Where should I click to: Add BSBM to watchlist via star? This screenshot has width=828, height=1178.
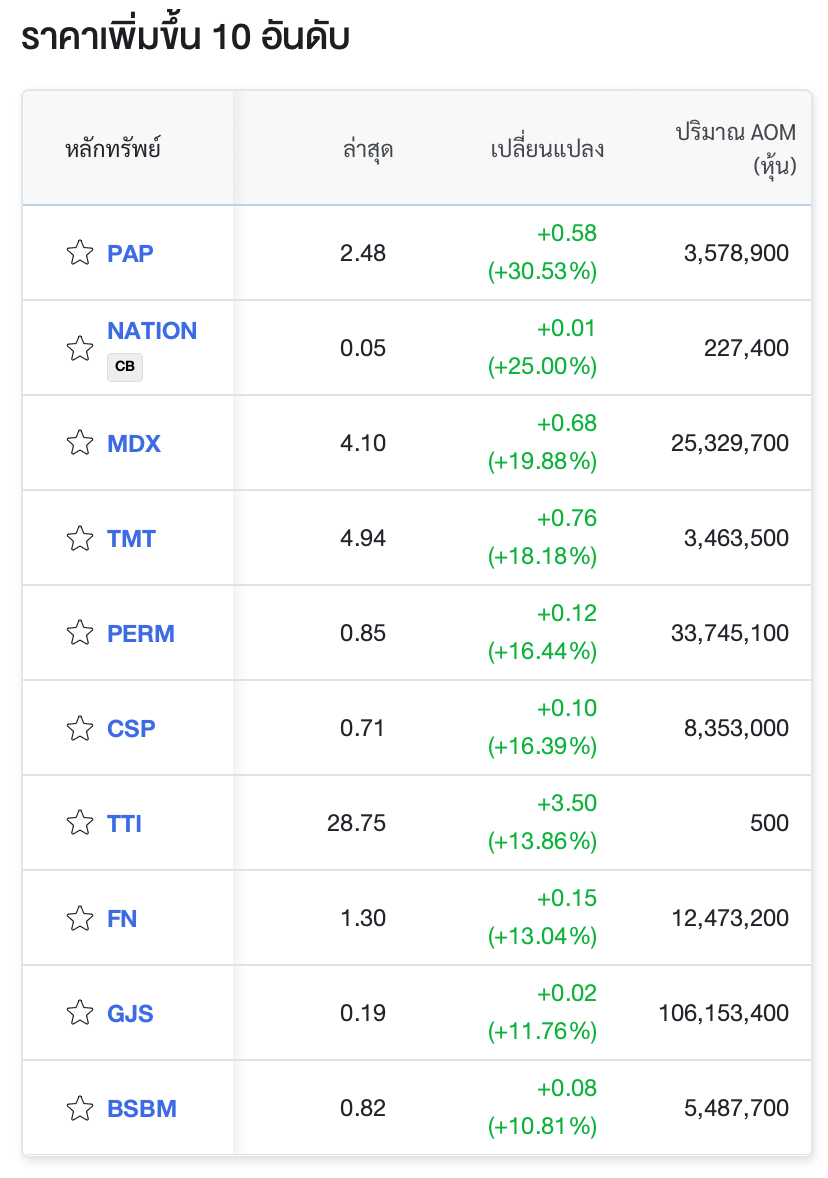80,1109
